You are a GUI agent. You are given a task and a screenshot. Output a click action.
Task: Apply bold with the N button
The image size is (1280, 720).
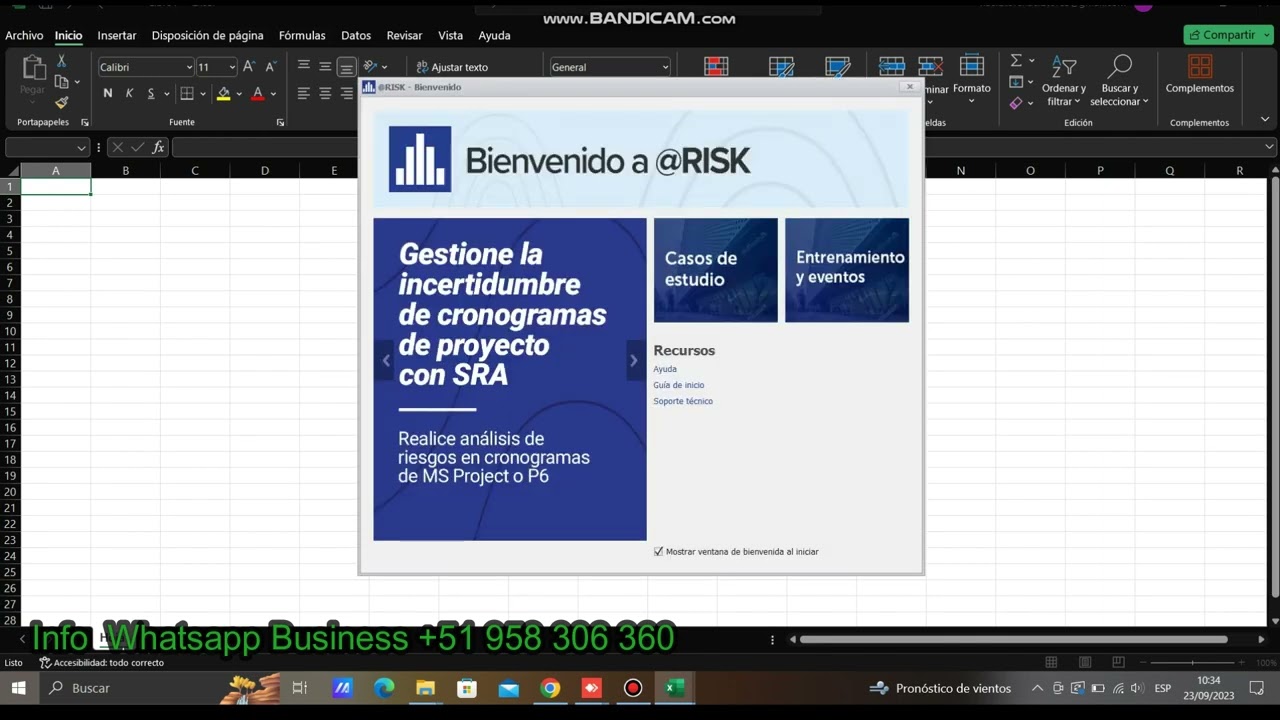(108, 94)
